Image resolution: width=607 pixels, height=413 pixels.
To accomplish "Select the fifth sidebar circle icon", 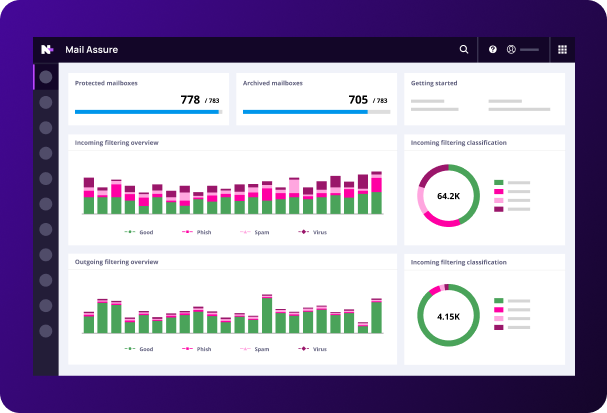I will click(46, 179).
